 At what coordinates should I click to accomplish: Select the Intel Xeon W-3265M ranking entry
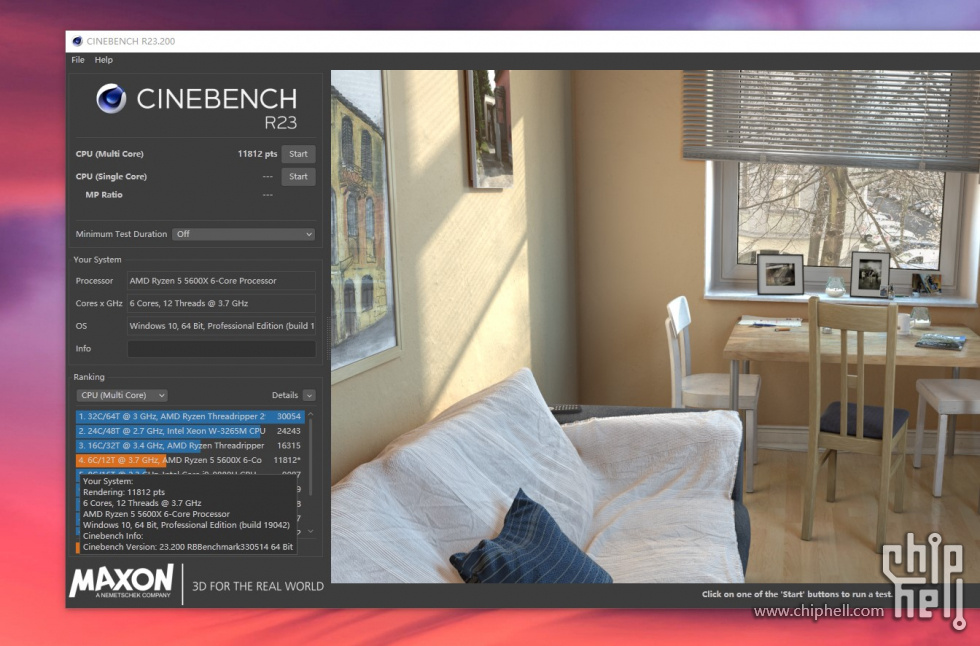(x=190, y=430)
